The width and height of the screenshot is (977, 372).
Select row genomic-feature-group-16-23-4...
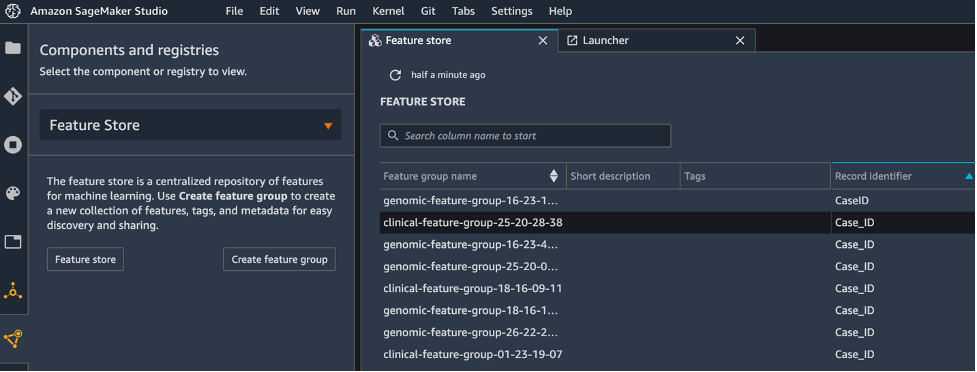678,244
